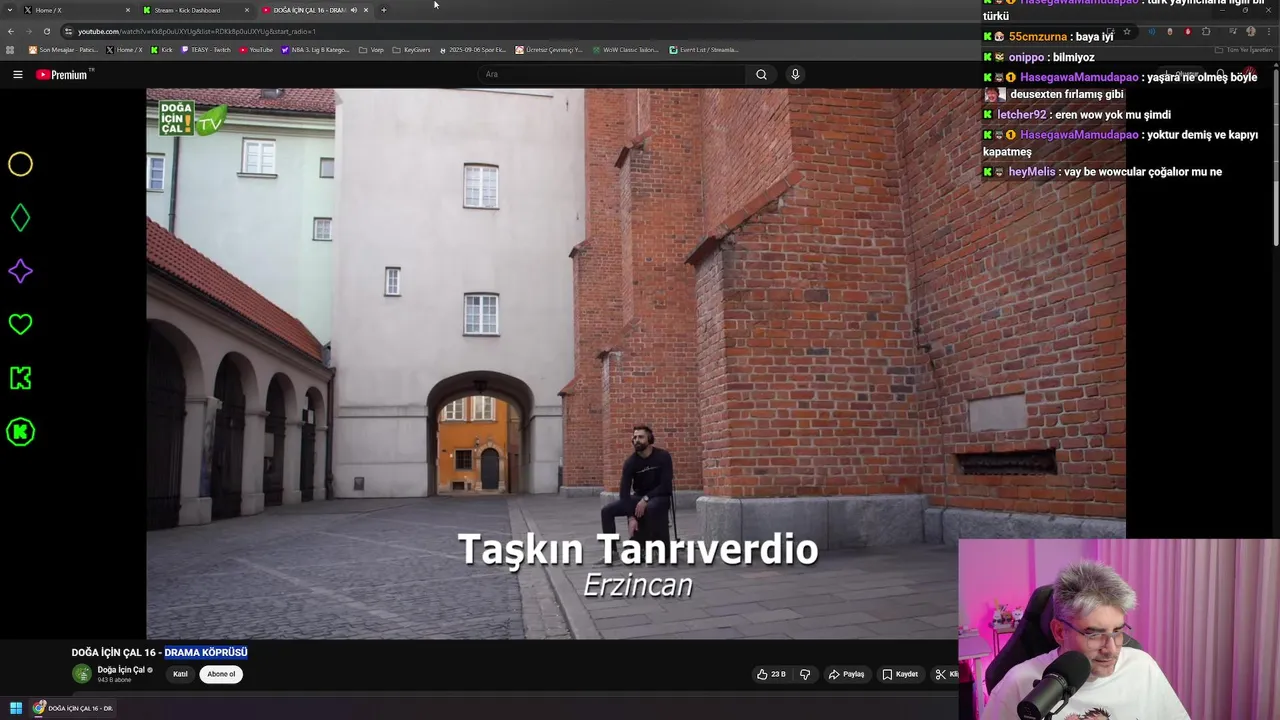The image size is (1280, 720).
Task: Dislike the video with thumbs down
Action: pos(805,674)
